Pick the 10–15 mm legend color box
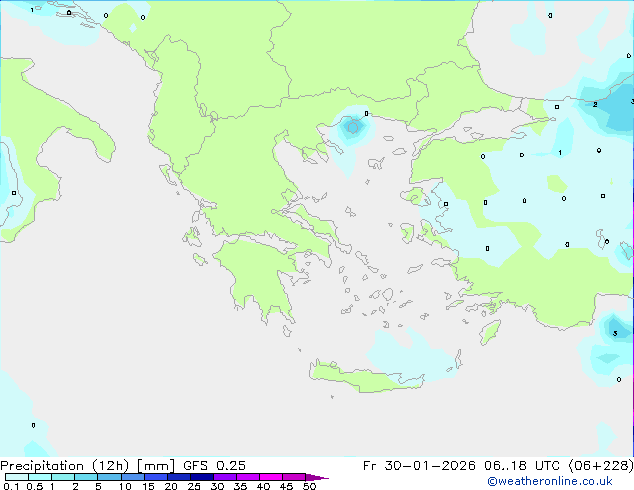The image size is (634, 490). click(x=133, y=477)
